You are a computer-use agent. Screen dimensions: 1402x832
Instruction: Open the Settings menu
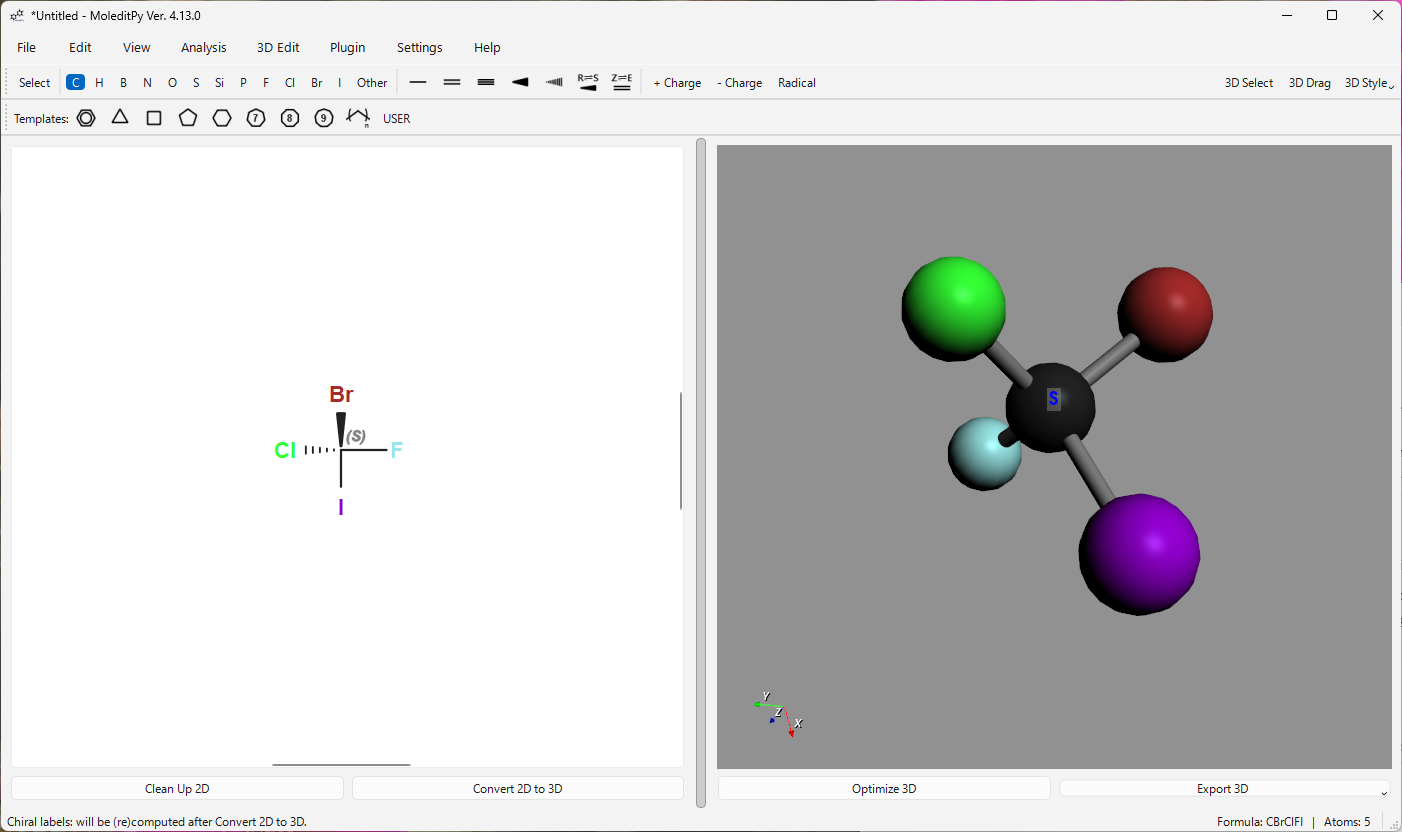point(420,47)
